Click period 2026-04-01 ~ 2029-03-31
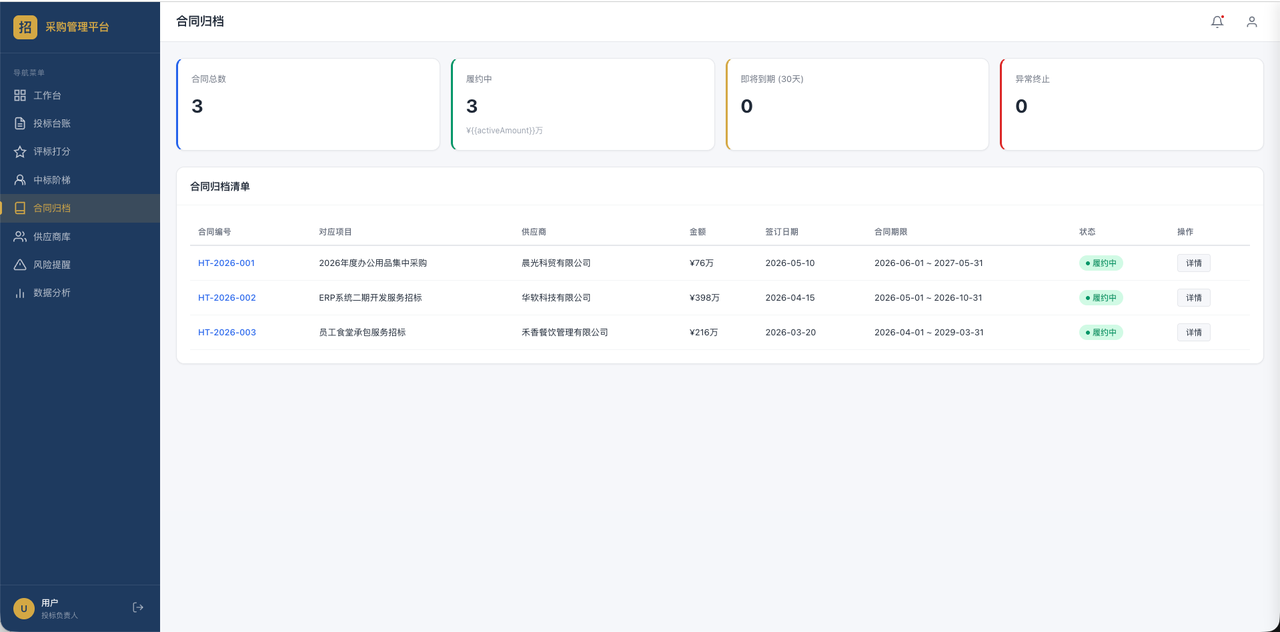This screenshot has width=1280, height=632. [x=929, y=332]
